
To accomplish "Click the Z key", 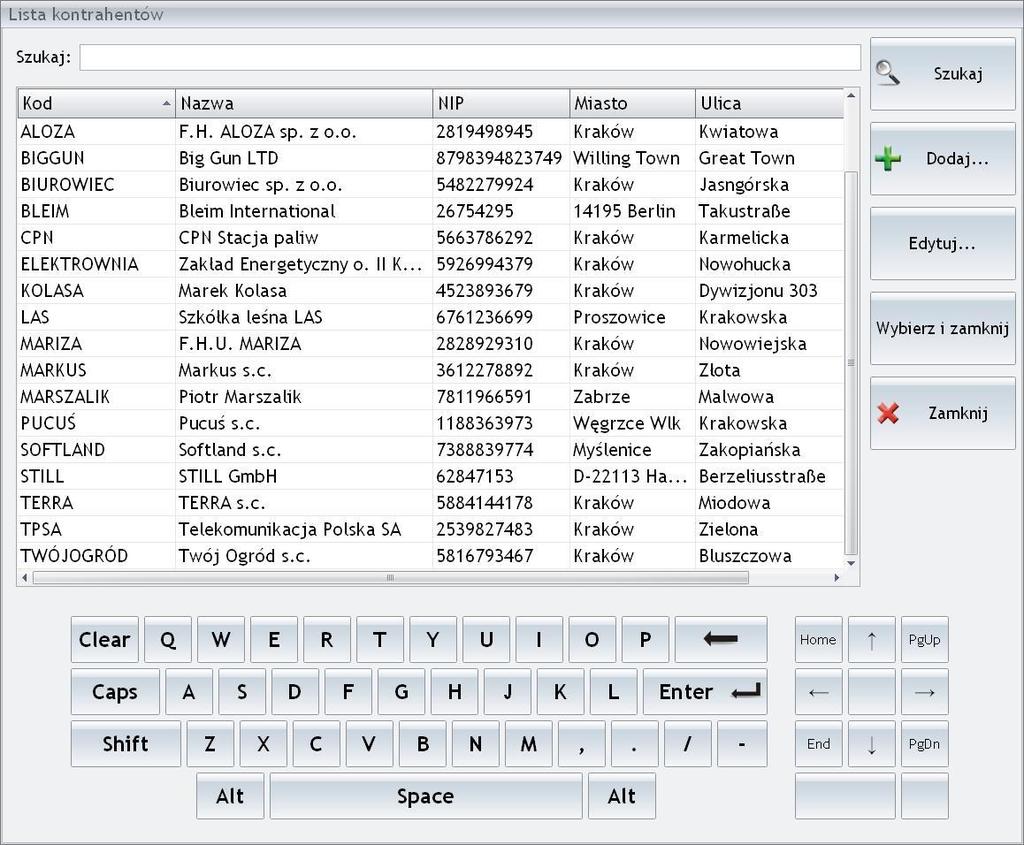I will tap(210, 744).
